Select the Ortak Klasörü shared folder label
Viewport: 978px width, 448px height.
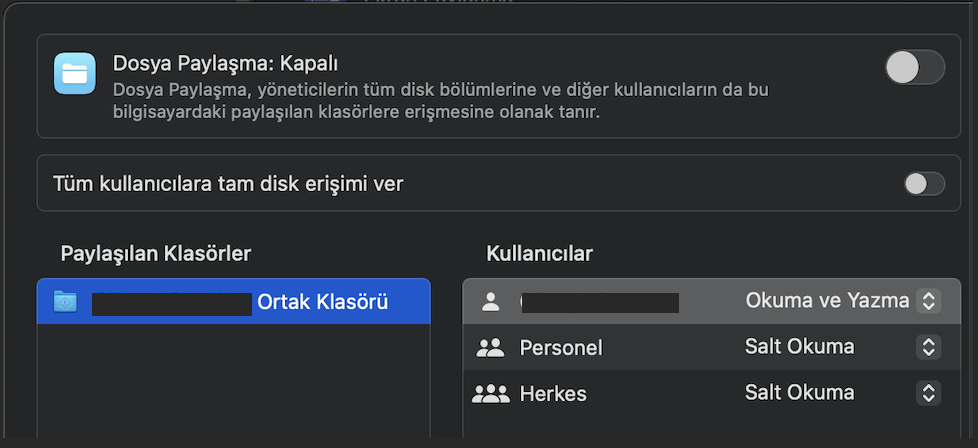pos(323,302)
